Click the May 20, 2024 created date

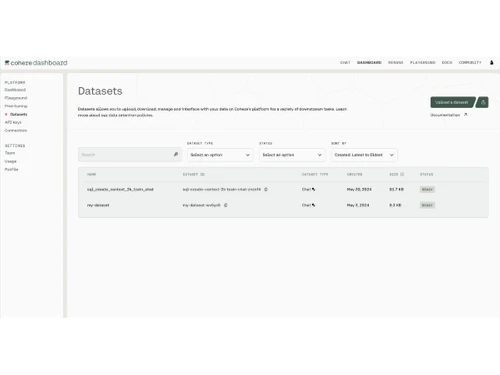click(x=359, y=189)
